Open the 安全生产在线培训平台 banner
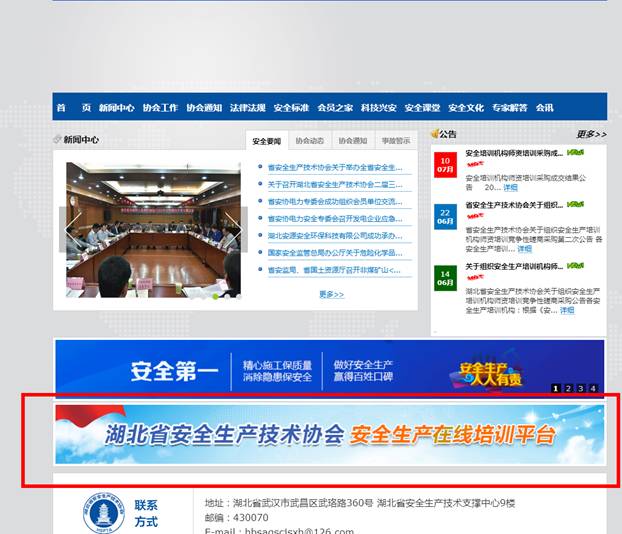 [330, 434]
